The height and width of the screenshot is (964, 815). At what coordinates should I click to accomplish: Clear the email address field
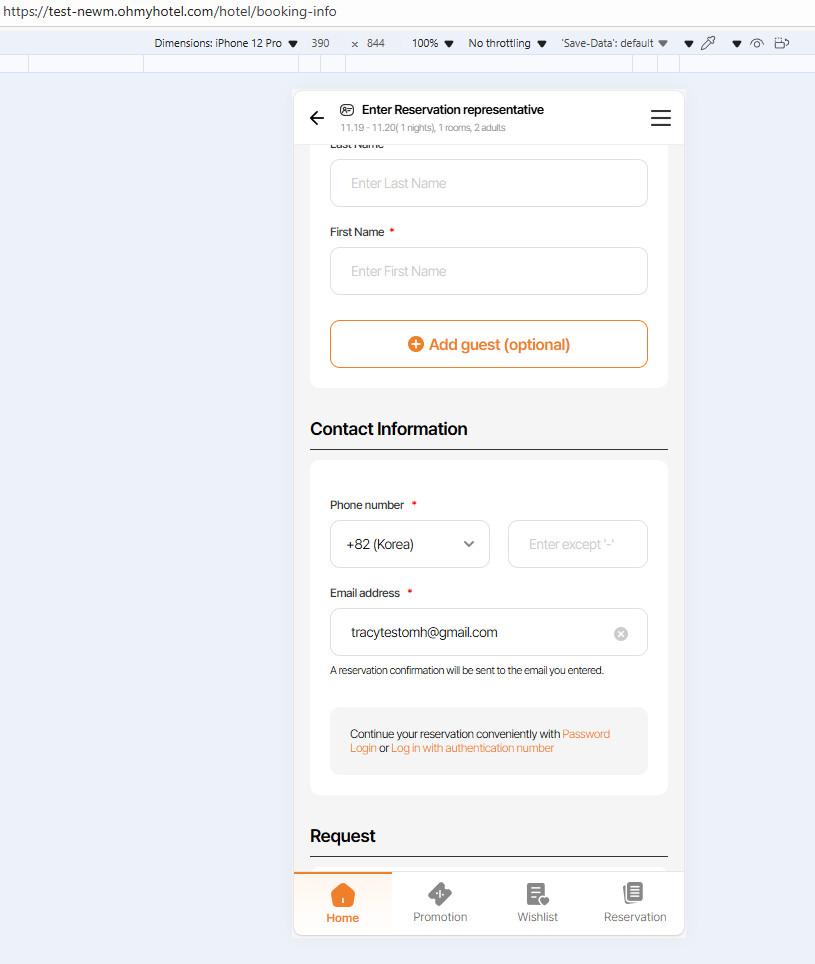(621, 633)
